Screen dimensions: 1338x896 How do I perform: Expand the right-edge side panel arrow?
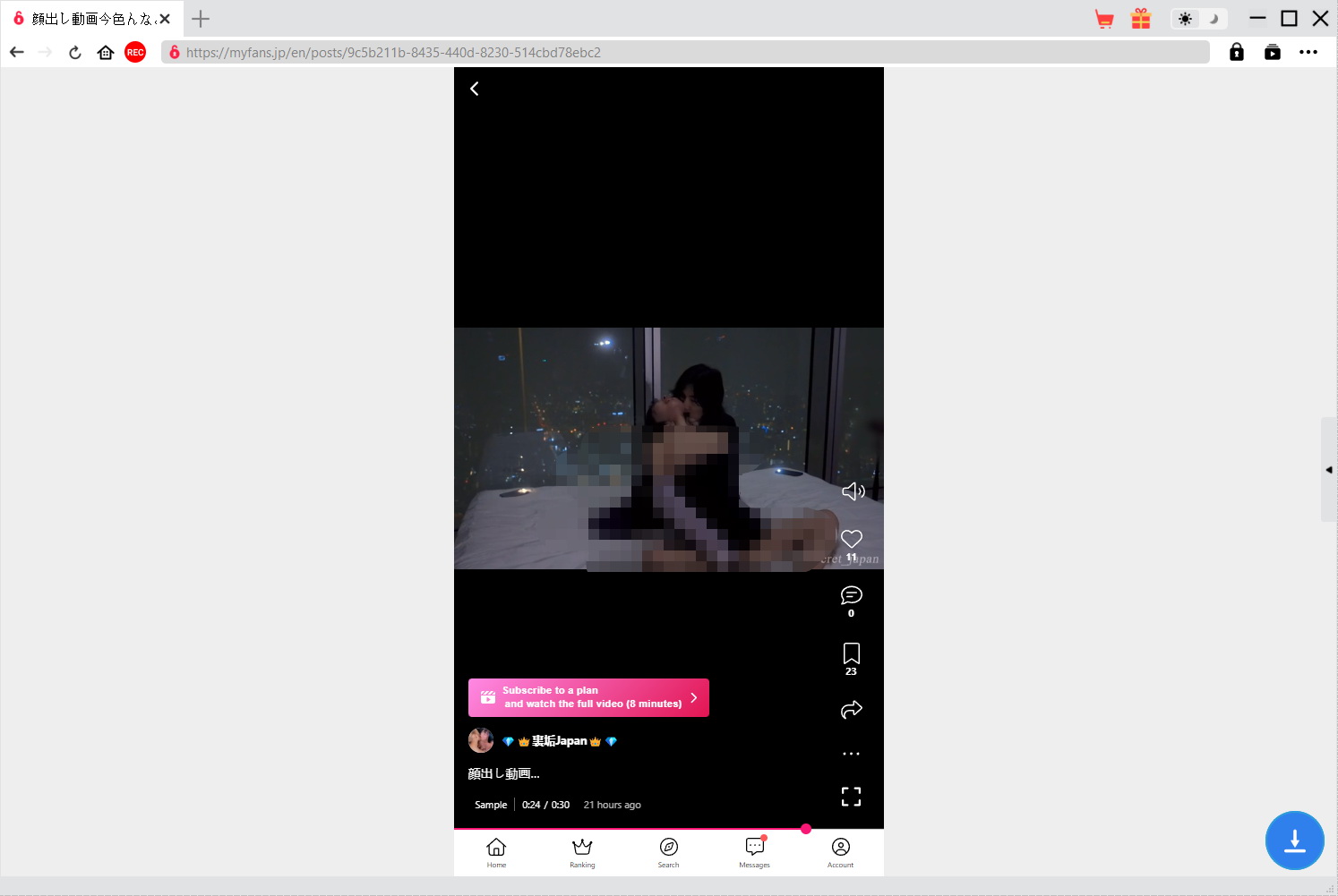tap(1329, 469)
